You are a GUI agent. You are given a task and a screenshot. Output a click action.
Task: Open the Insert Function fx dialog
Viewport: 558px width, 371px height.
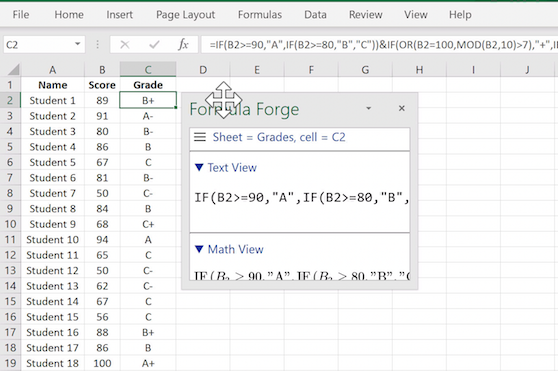[183, 45]
